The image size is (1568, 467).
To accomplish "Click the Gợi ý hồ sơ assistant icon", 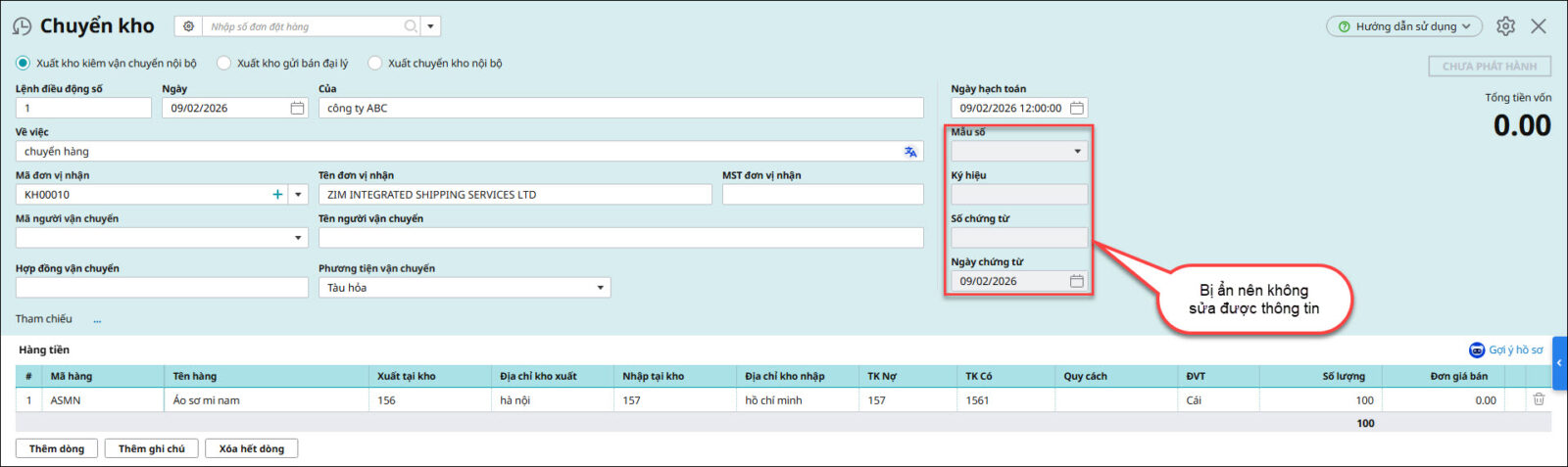I will pyautogui.click(x=1477, y=350).
